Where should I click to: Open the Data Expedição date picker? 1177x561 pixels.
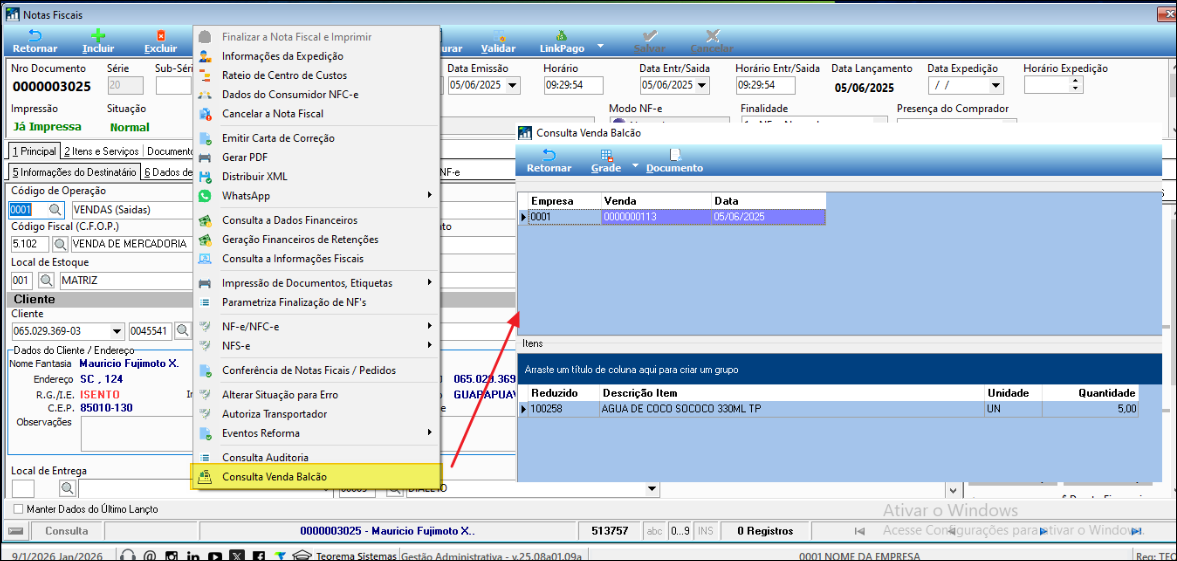point(992,86)
